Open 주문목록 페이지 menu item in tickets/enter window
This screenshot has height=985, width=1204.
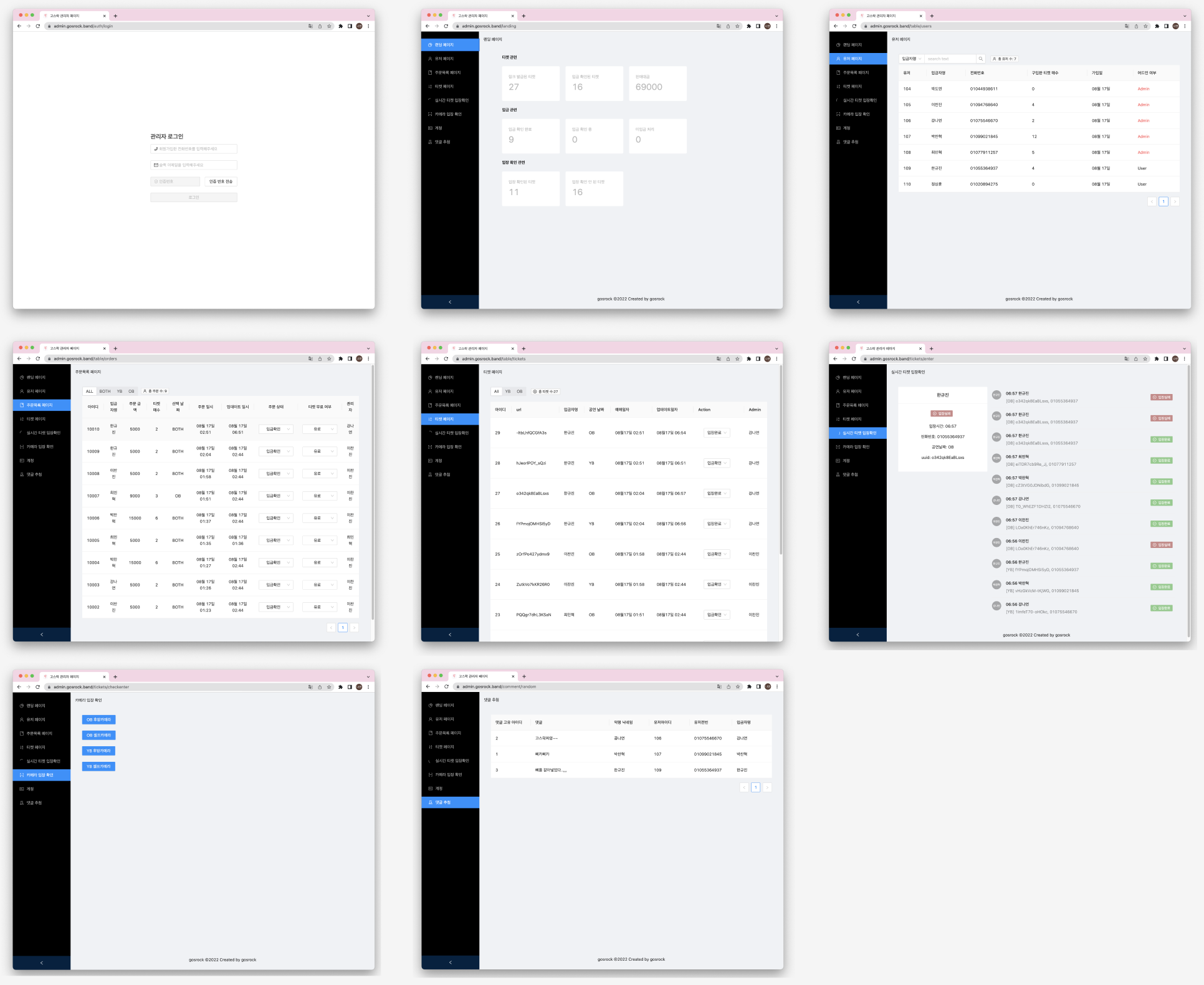(x=858, y=405)
